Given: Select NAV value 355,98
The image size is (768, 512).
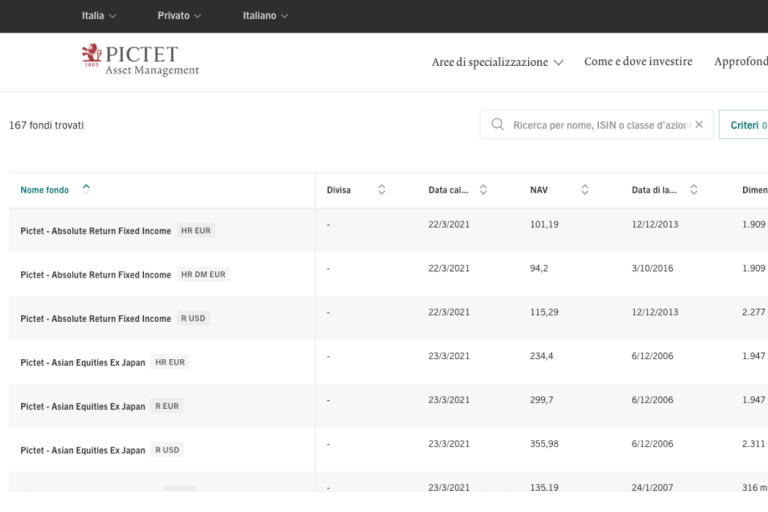Looking at the screenshot, I should tap(544, 444).
